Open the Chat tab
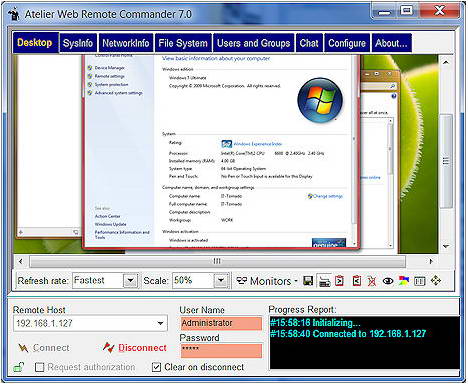Screen dimensions: 468x385 point(309,43)
